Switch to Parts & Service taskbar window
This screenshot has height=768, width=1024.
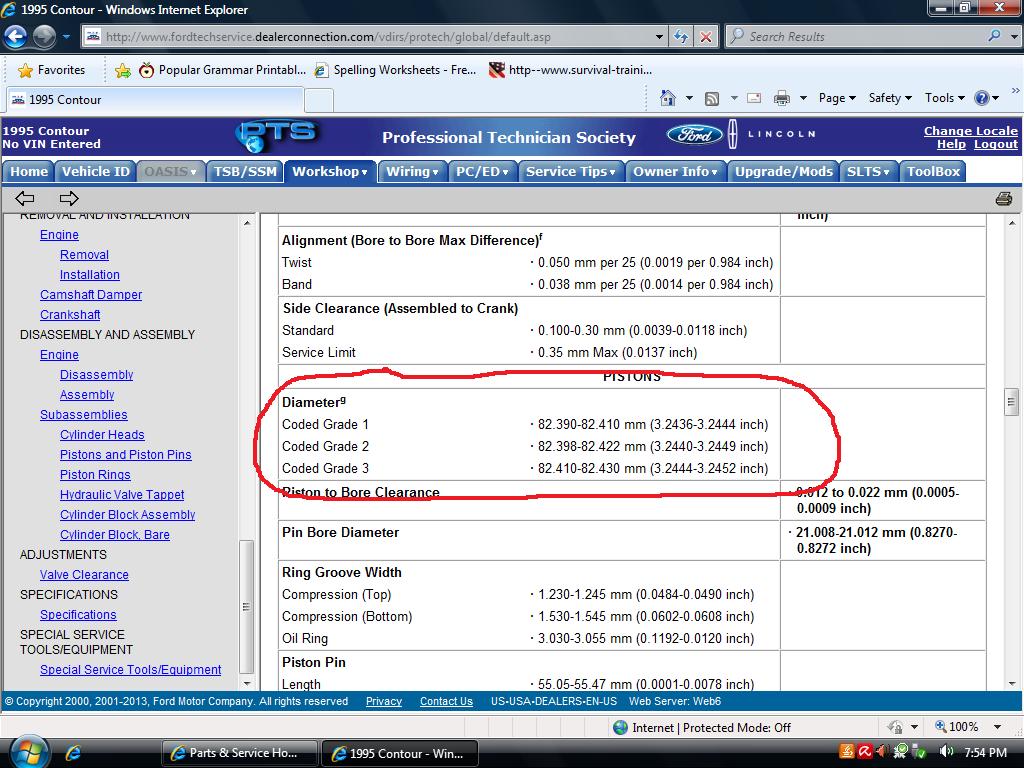click(x=239, y=753)
